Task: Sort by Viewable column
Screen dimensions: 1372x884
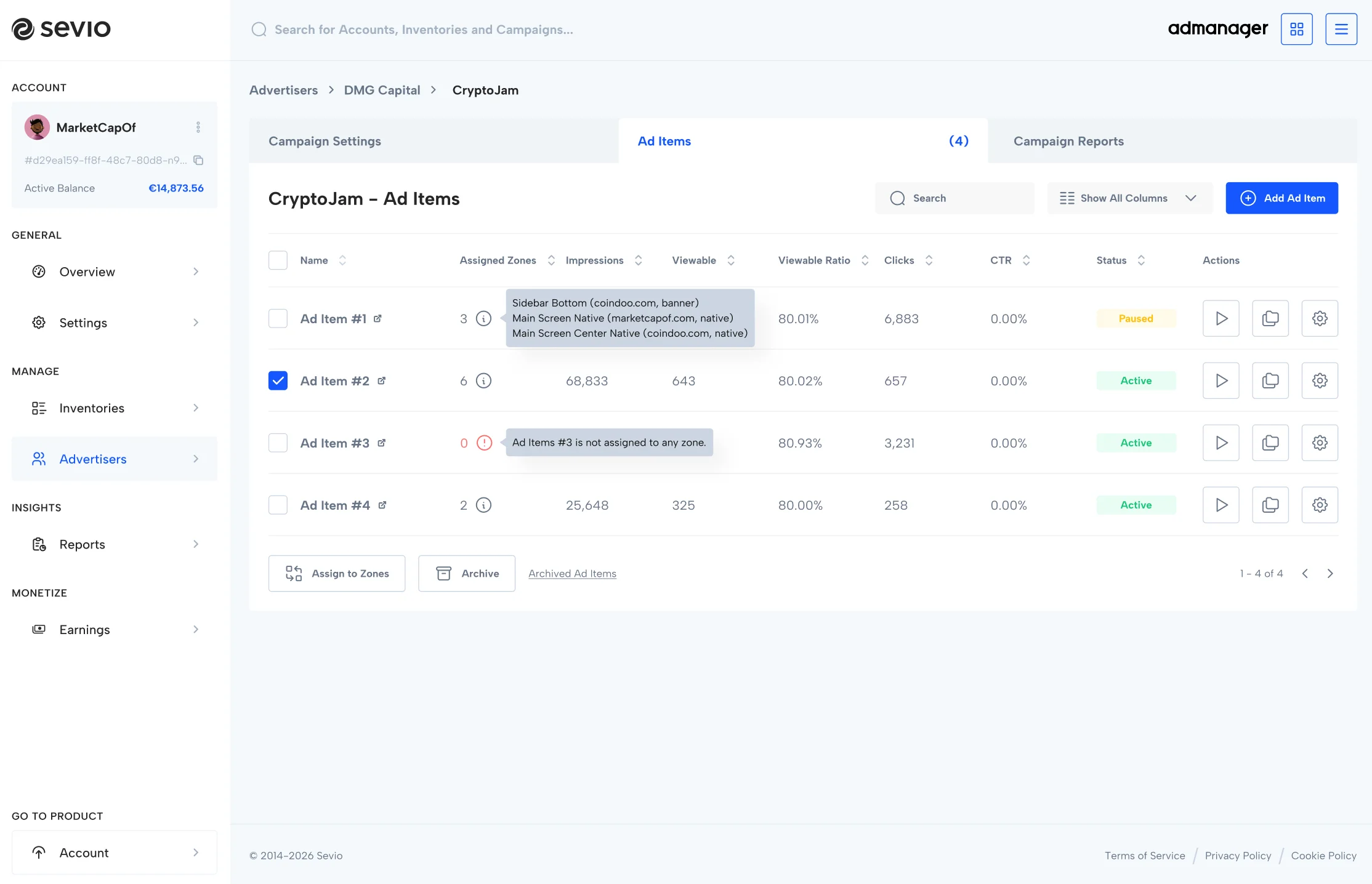Action: click(x=731, y=260)
